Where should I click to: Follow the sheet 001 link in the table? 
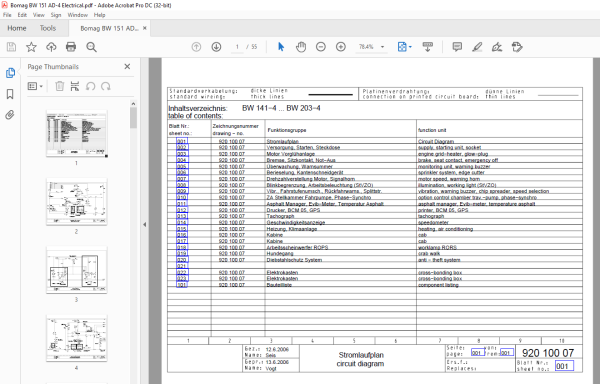pos(182,142)
